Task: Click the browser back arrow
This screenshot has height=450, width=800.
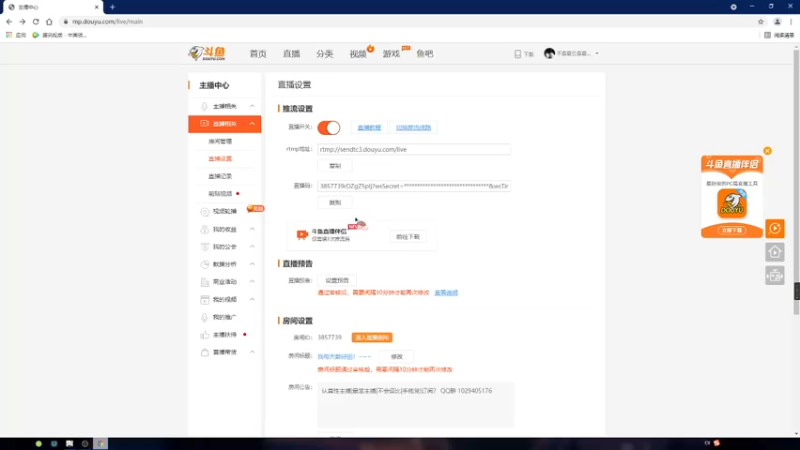Action: [9, 21]
